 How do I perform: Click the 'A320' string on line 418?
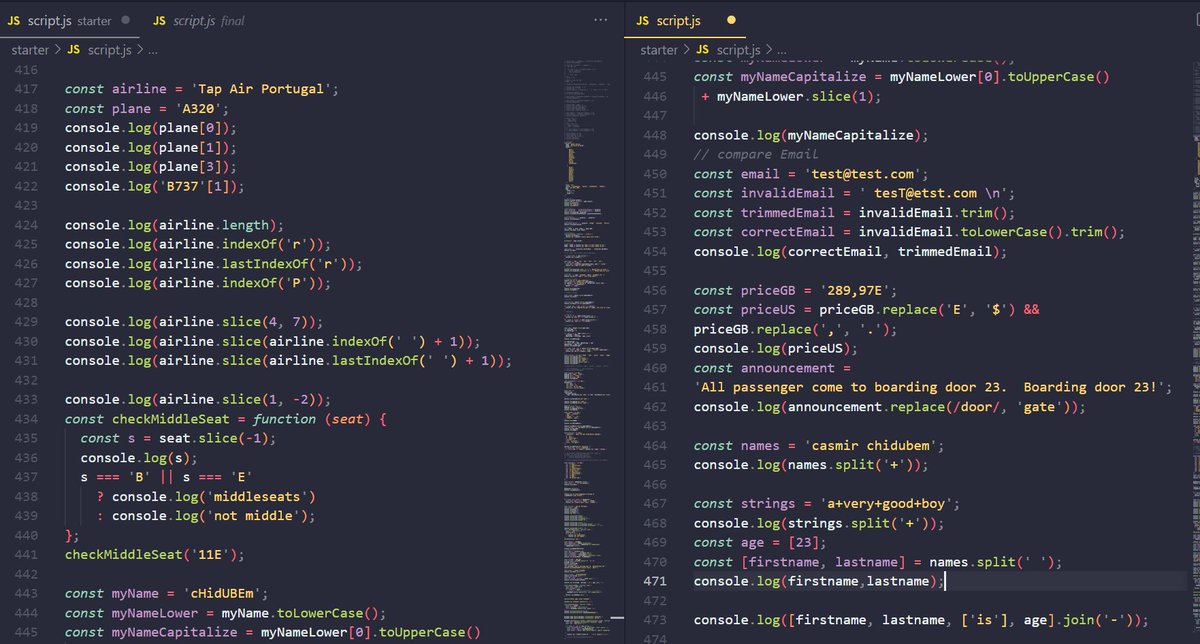(x=200, y=108)
